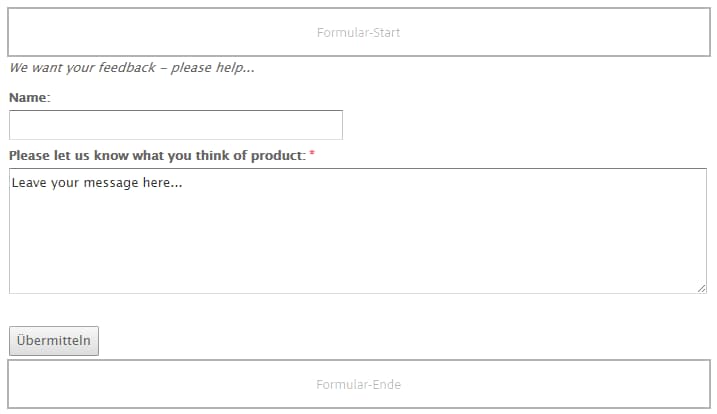The height and width of the screenshot is (414, 717).
Task: Click the word 'product' in the label
Action: 277,156
